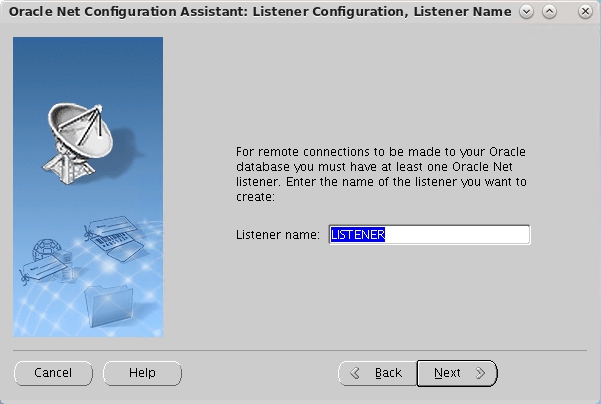Minimize window using title bar down-arrow icon
This screenshot has height=404, width=601.
[527, 12]
